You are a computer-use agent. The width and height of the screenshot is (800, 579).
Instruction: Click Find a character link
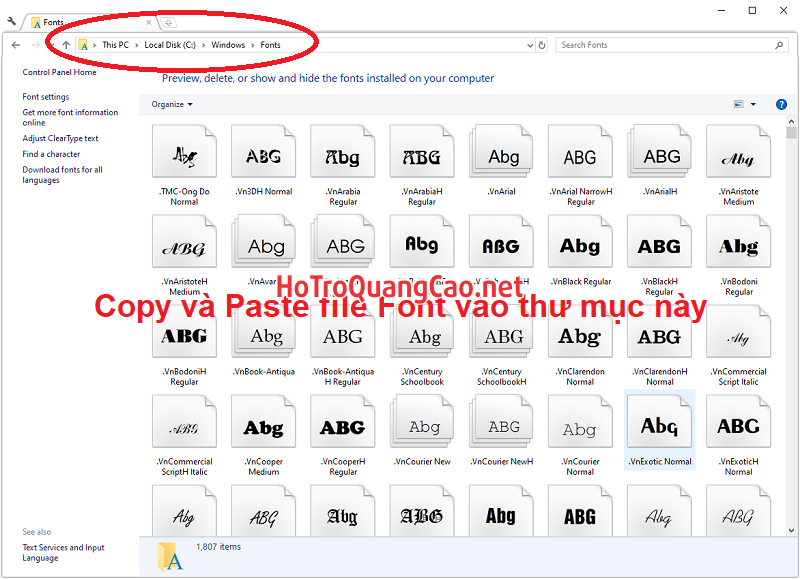click(x=51, y=154)
